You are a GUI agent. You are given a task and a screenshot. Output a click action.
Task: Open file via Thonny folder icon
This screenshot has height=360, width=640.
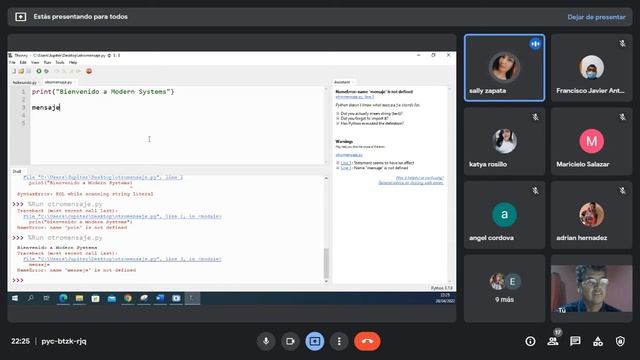coord(21,71)
